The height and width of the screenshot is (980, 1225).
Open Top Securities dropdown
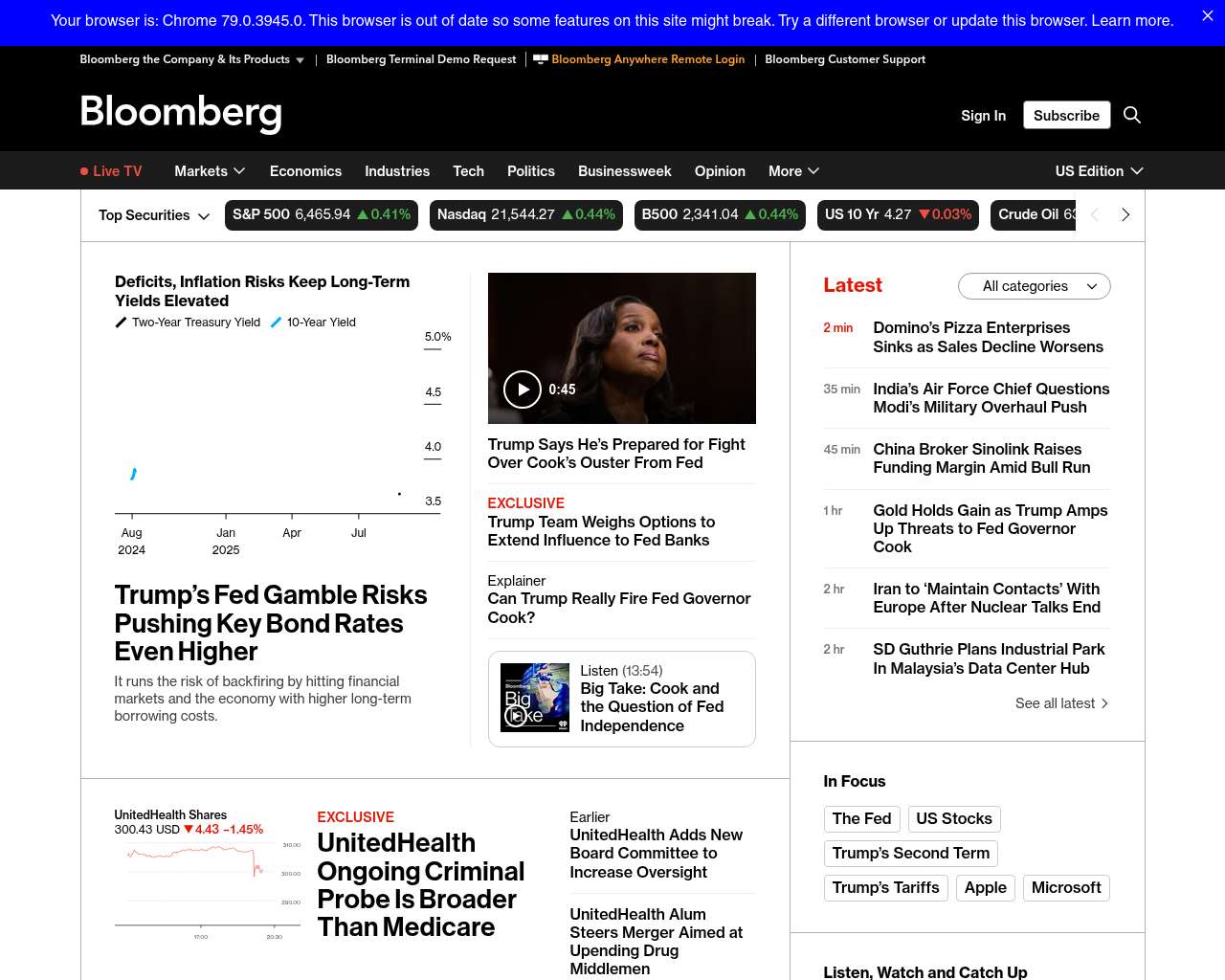point(154,215)
